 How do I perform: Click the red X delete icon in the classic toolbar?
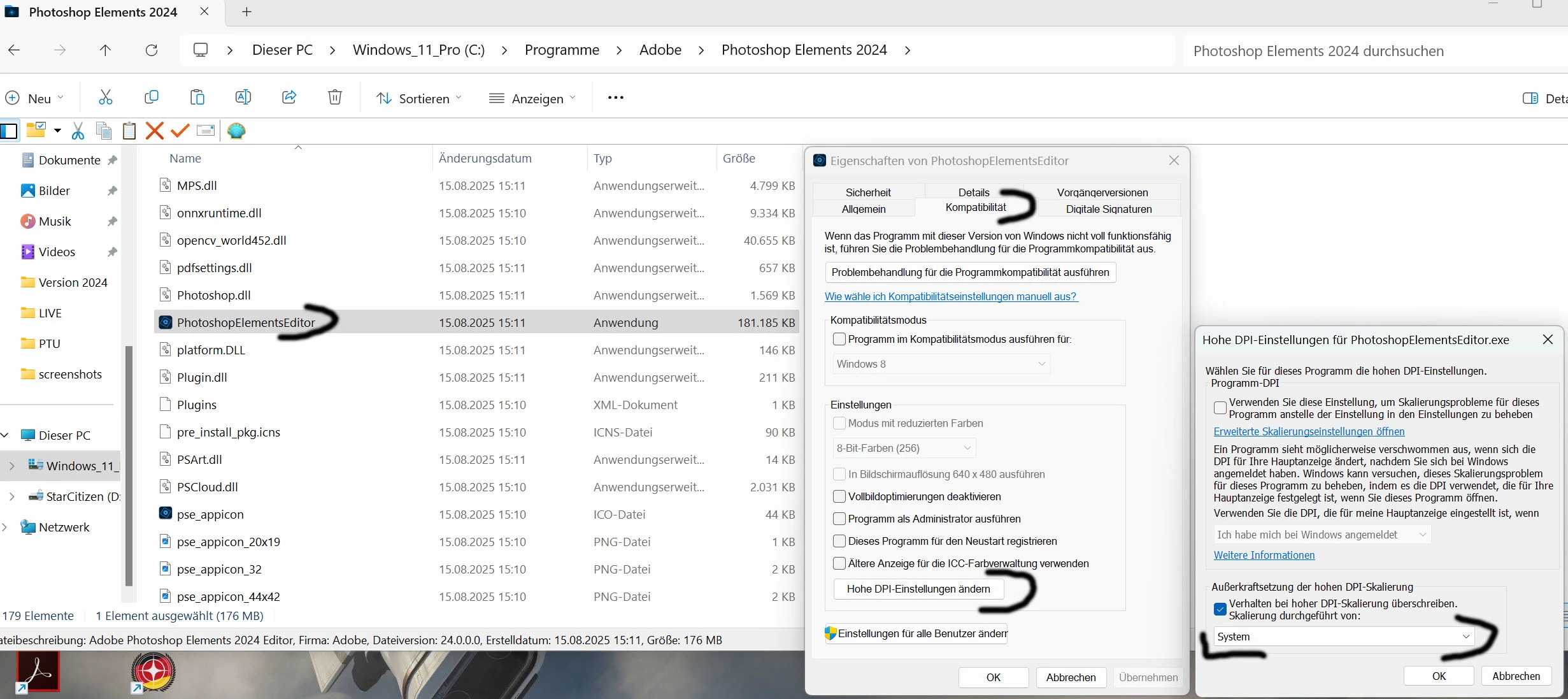[x=154, y=131]
